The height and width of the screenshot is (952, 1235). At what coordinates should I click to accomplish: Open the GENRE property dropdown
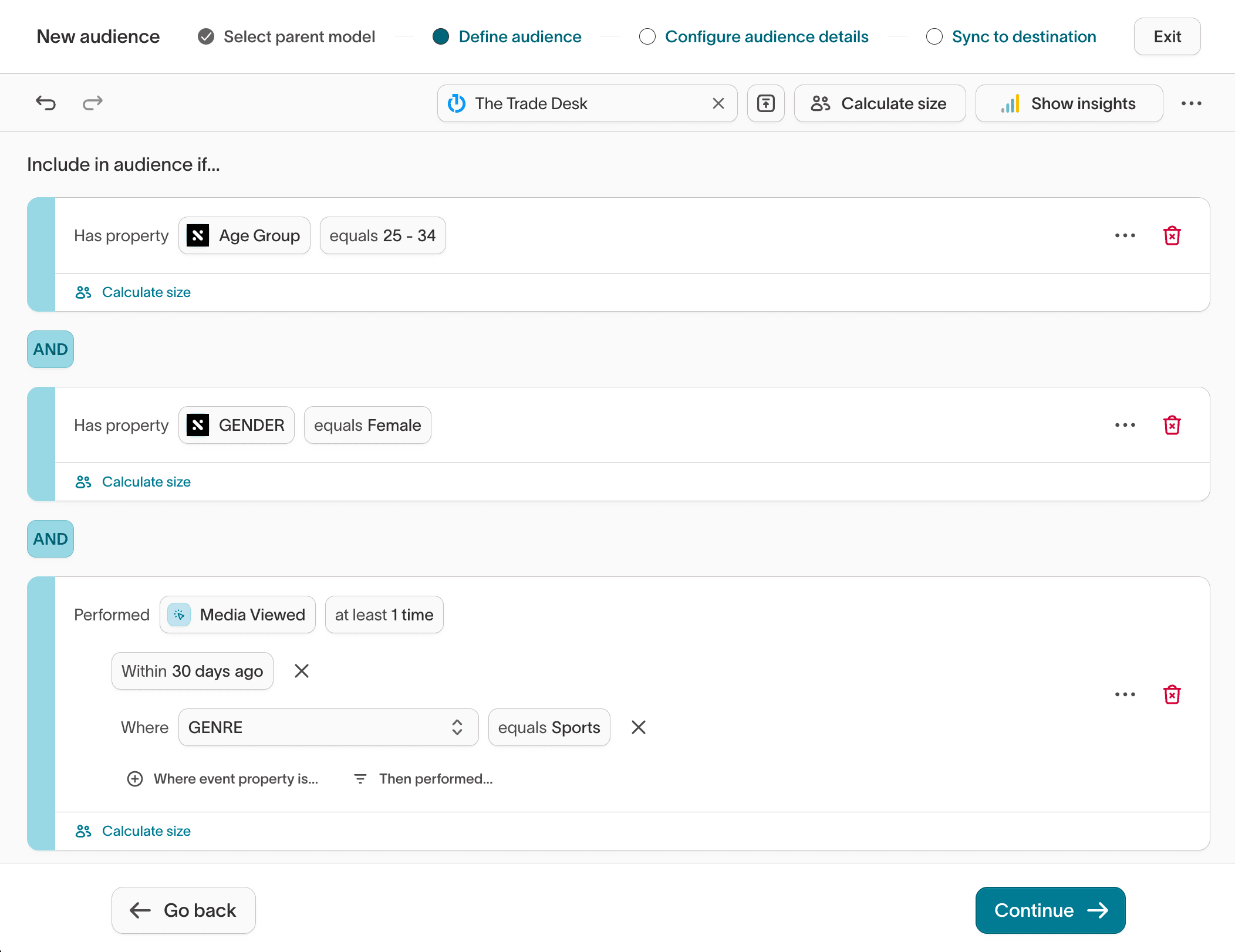(x=328, y=727)
